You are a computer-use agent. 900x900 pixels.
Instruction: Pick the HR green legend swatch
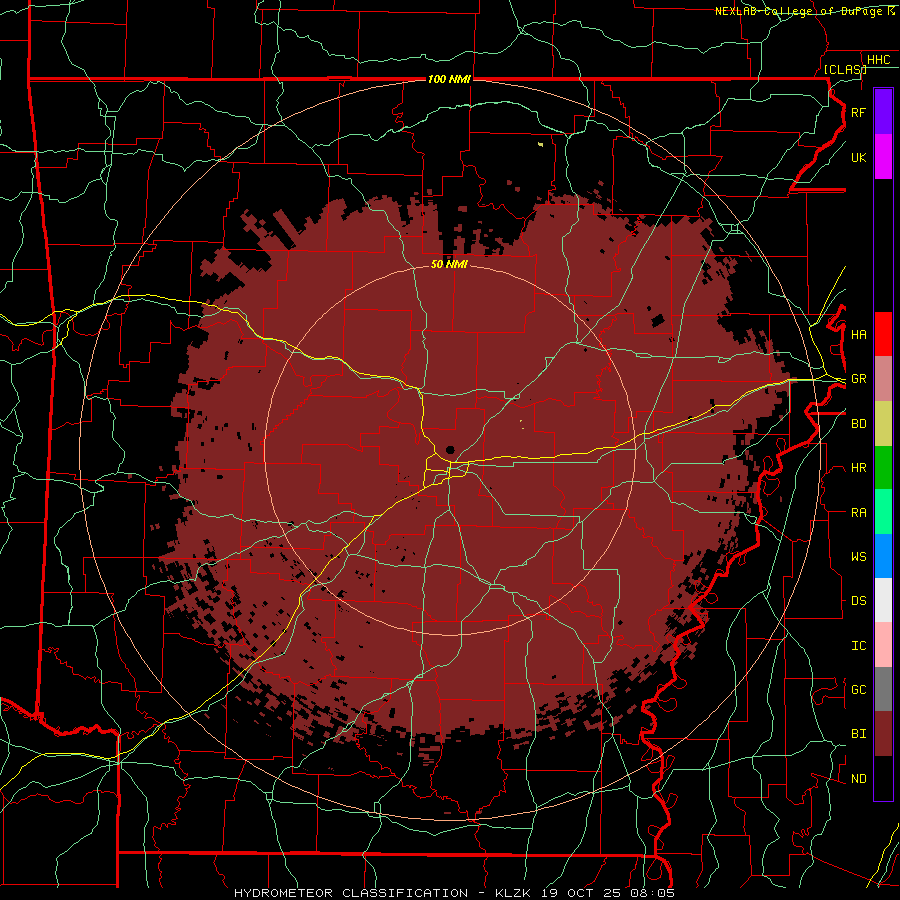pyautogui.click(x=883, y=467)
